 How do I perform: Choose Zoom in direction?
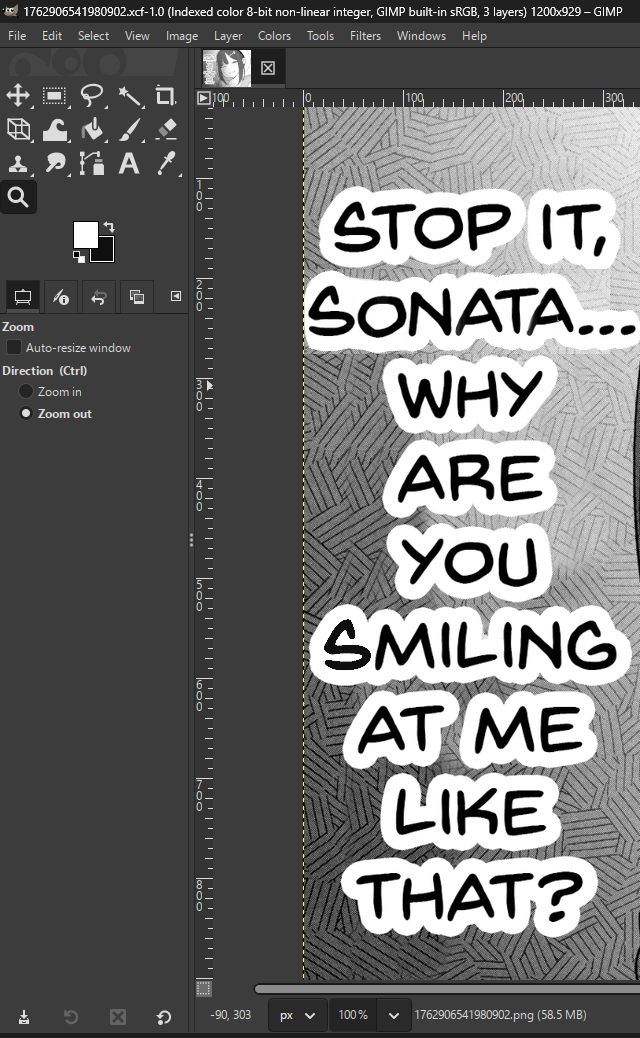(x=26, y=392)
